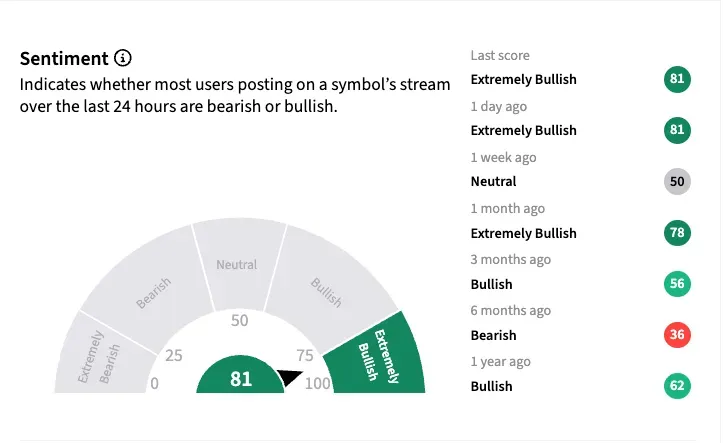The width and height of the screenshot is (723, 443).
Task: Select the Neutral label from 1 week ago
Action: [x=492, y=182]
